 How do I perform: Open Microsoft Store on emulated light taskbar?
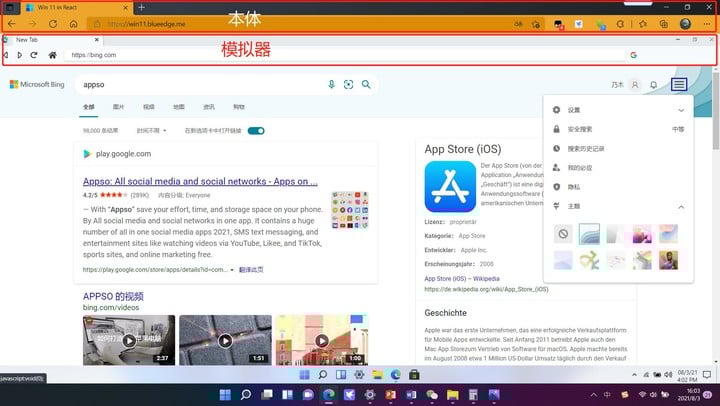click(414, 375)
